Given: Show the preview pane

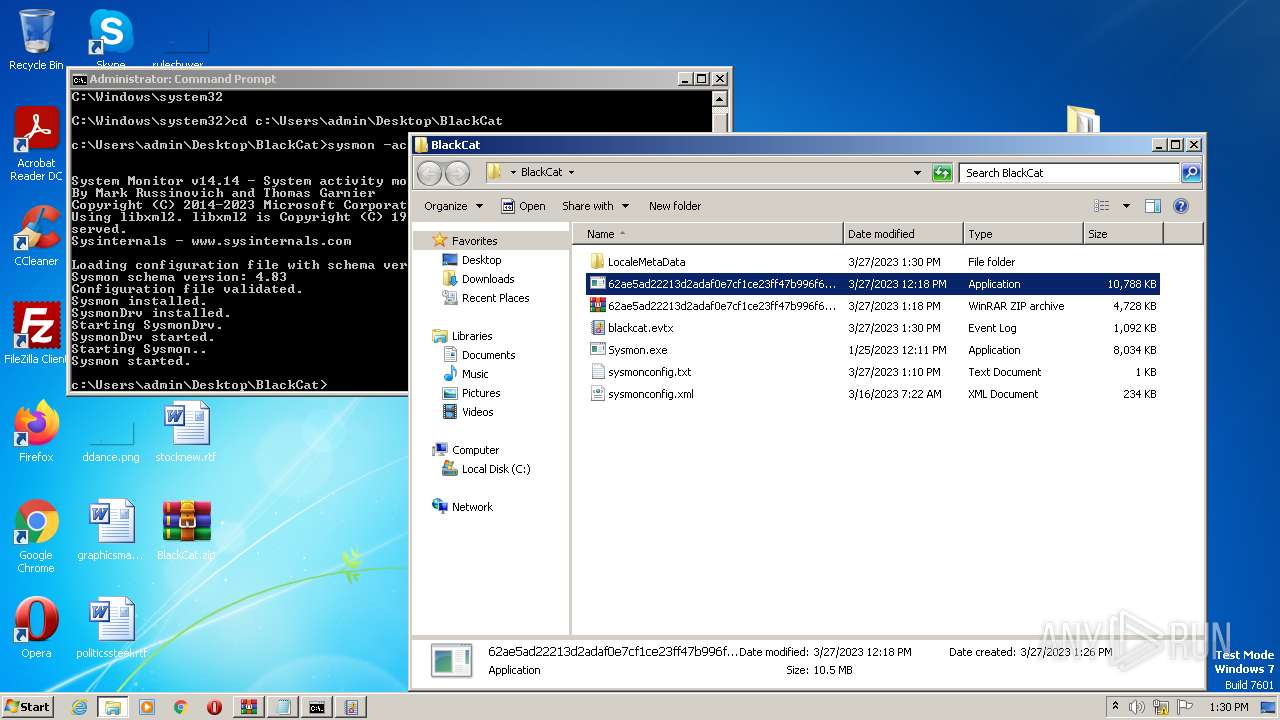Looking at the screenshot, I should click(x=1152, y=206).
